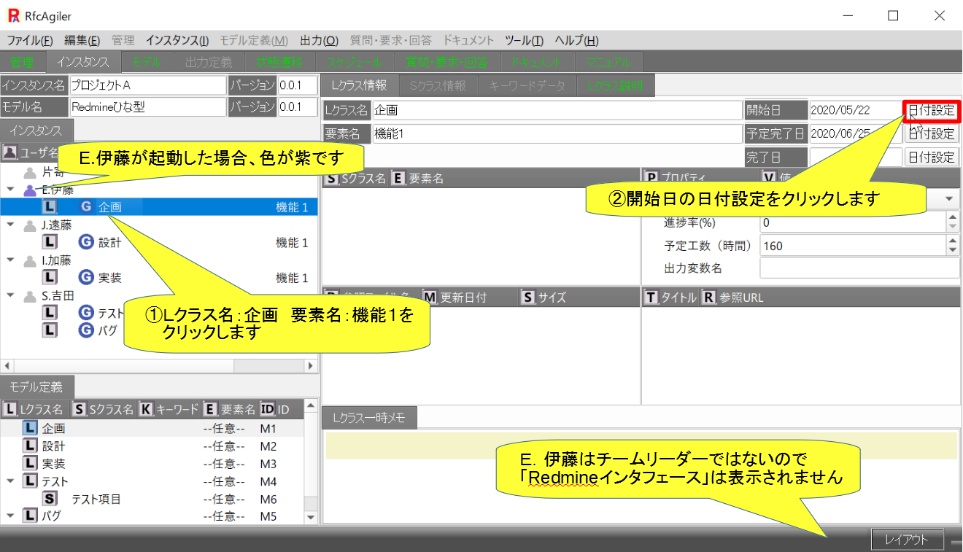Decrease 予定工数 with the down arrow
This screenshot has width=963, height=552.
pyautogui.click(x=953, y=251)
